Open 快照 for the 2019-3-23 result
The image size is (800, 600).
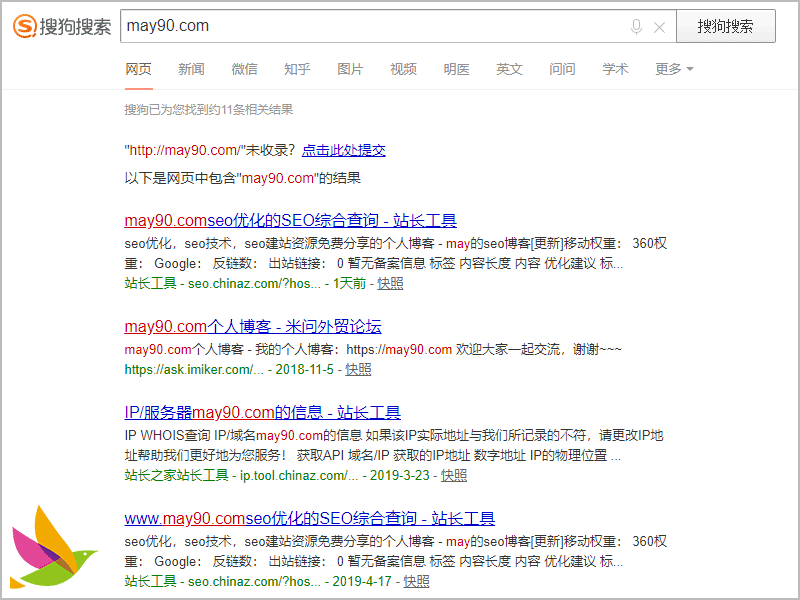coord(454,476)
